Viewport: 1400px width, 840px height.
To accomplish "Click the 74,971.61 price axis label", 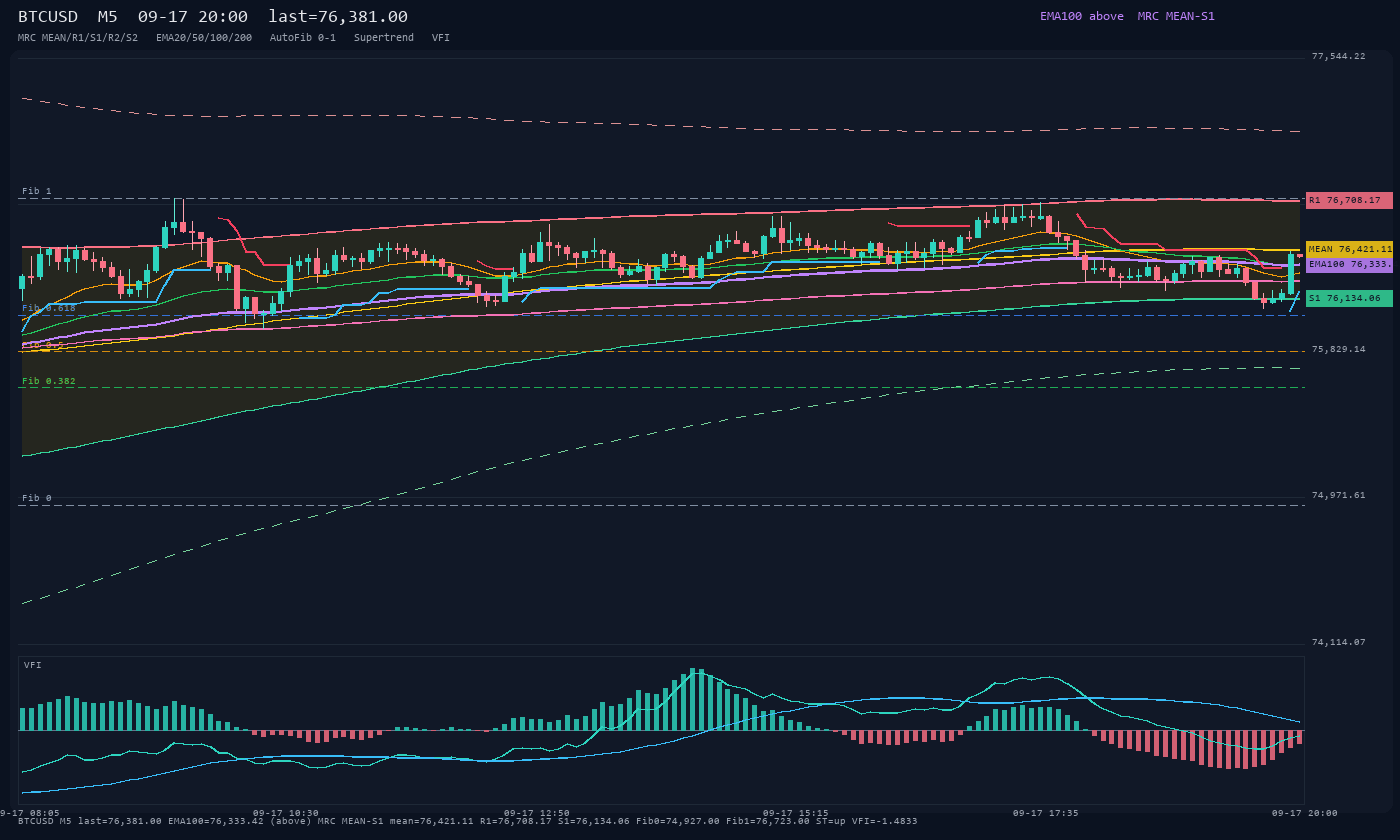I will pos(1339,495).
